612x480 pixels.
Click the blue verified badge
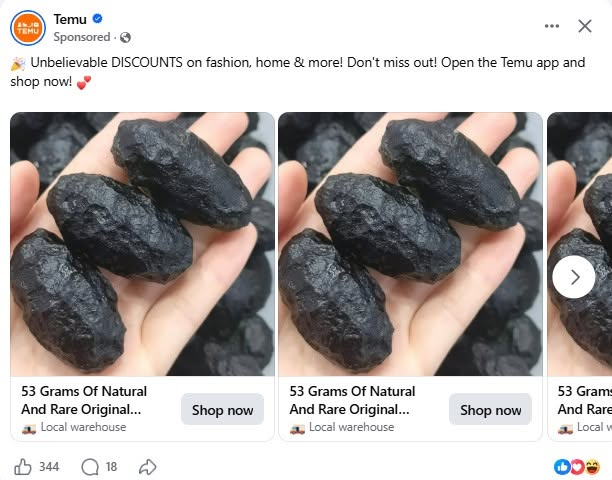[97, 18]
